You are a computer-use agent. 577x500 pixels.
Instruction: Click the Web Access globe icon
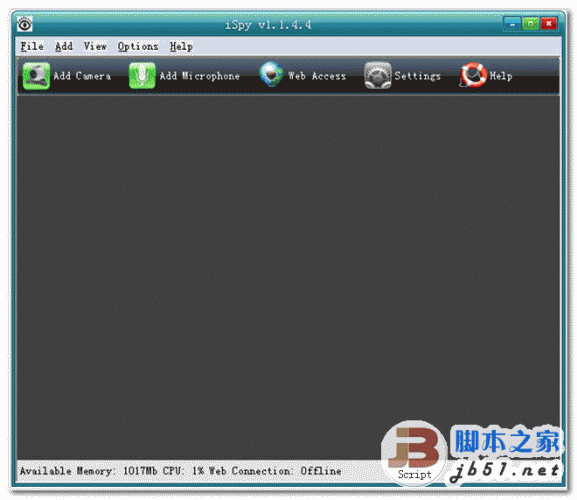click(x=271, y=75)
